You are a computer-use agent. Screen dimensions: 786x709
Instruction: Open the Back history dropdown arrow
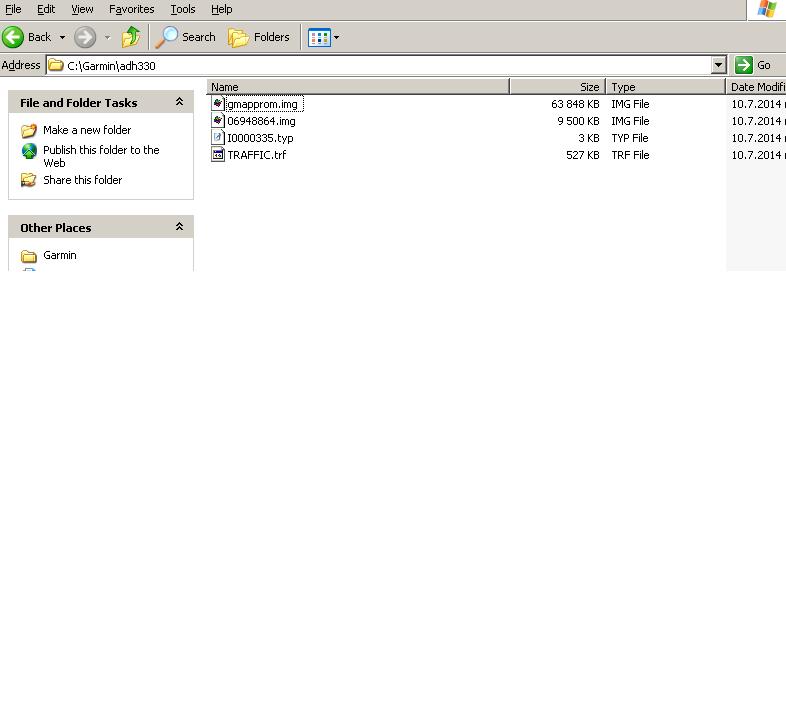[62, 37]
